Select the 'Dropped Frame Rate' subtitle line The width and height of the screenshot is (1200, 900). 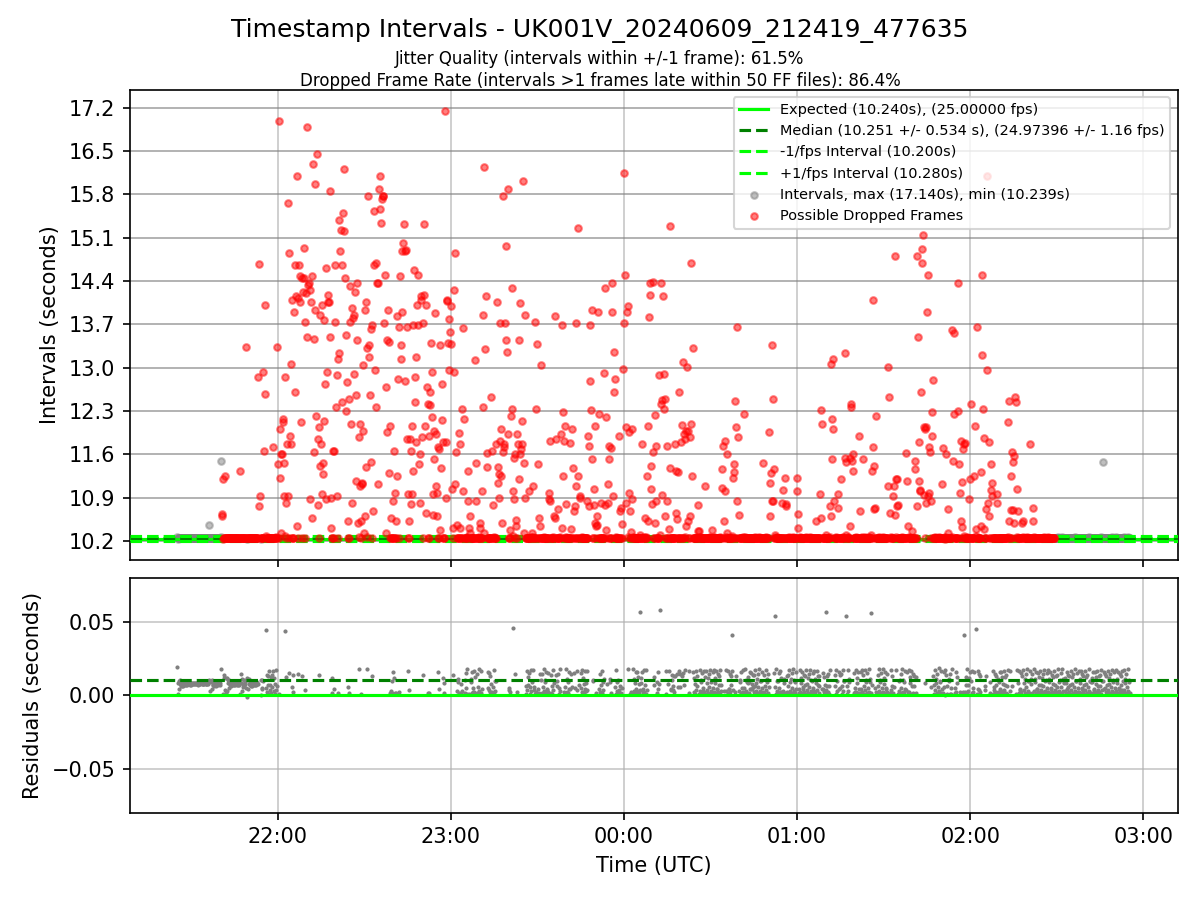point(599,80)
